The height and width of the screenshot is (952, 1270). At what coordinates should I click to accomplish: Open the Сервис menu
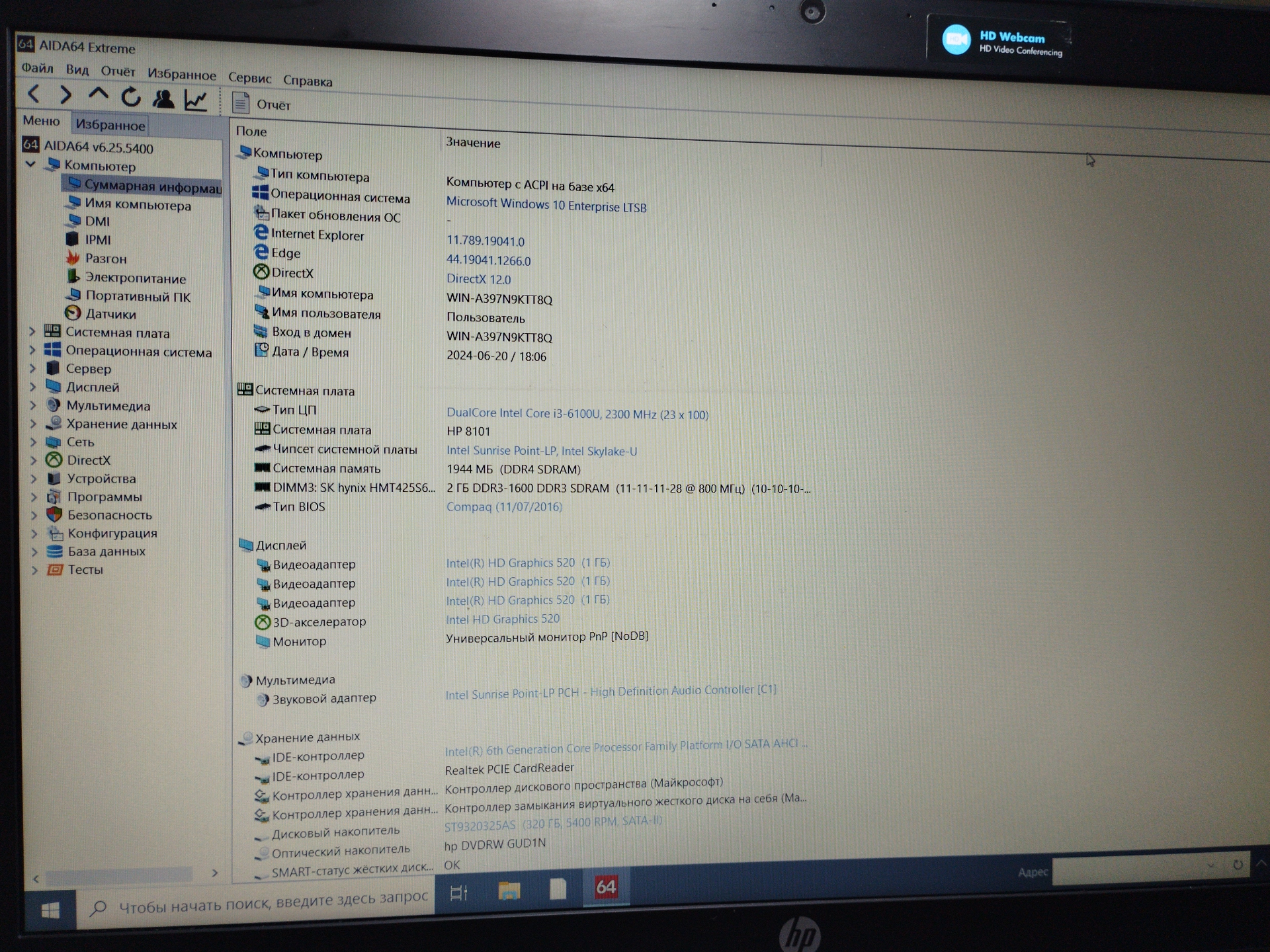tap(249, 77)
